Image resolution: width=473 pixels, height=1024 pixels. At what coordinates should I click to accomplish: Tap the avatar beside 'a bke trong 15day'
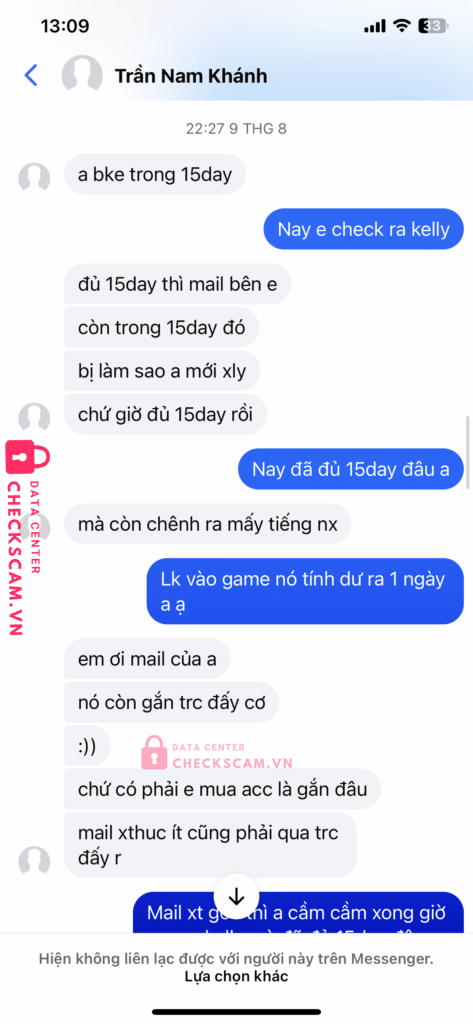(x=34, y=178)
